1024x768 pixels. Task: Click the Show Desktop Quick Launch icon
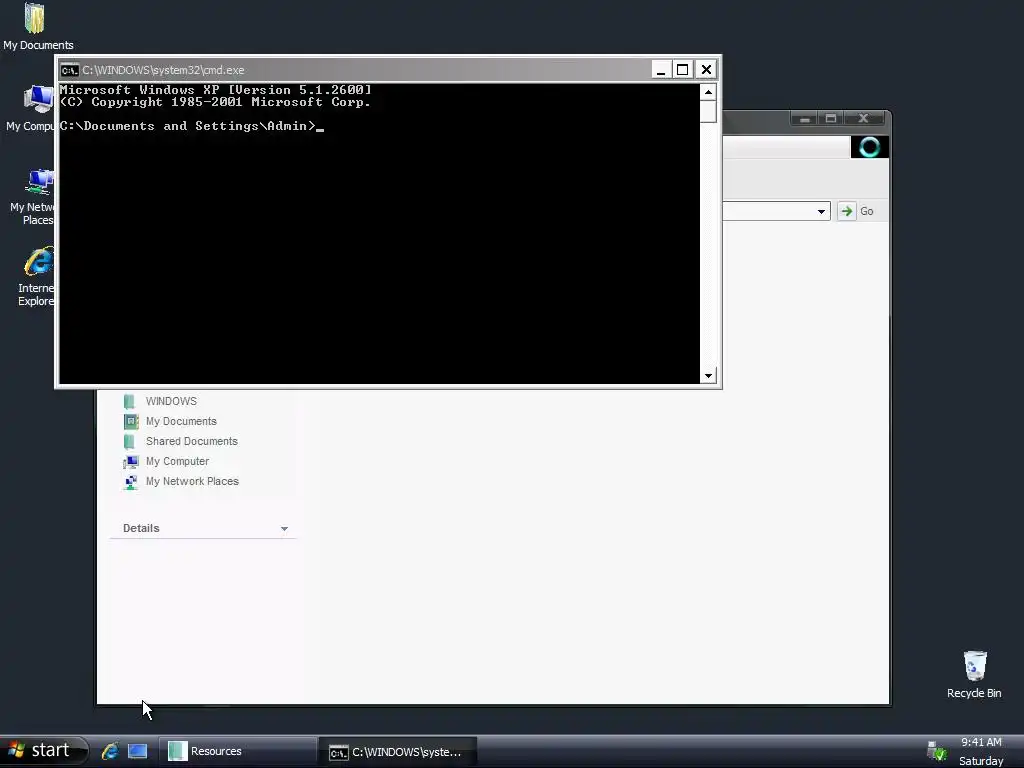pos(137,751)
